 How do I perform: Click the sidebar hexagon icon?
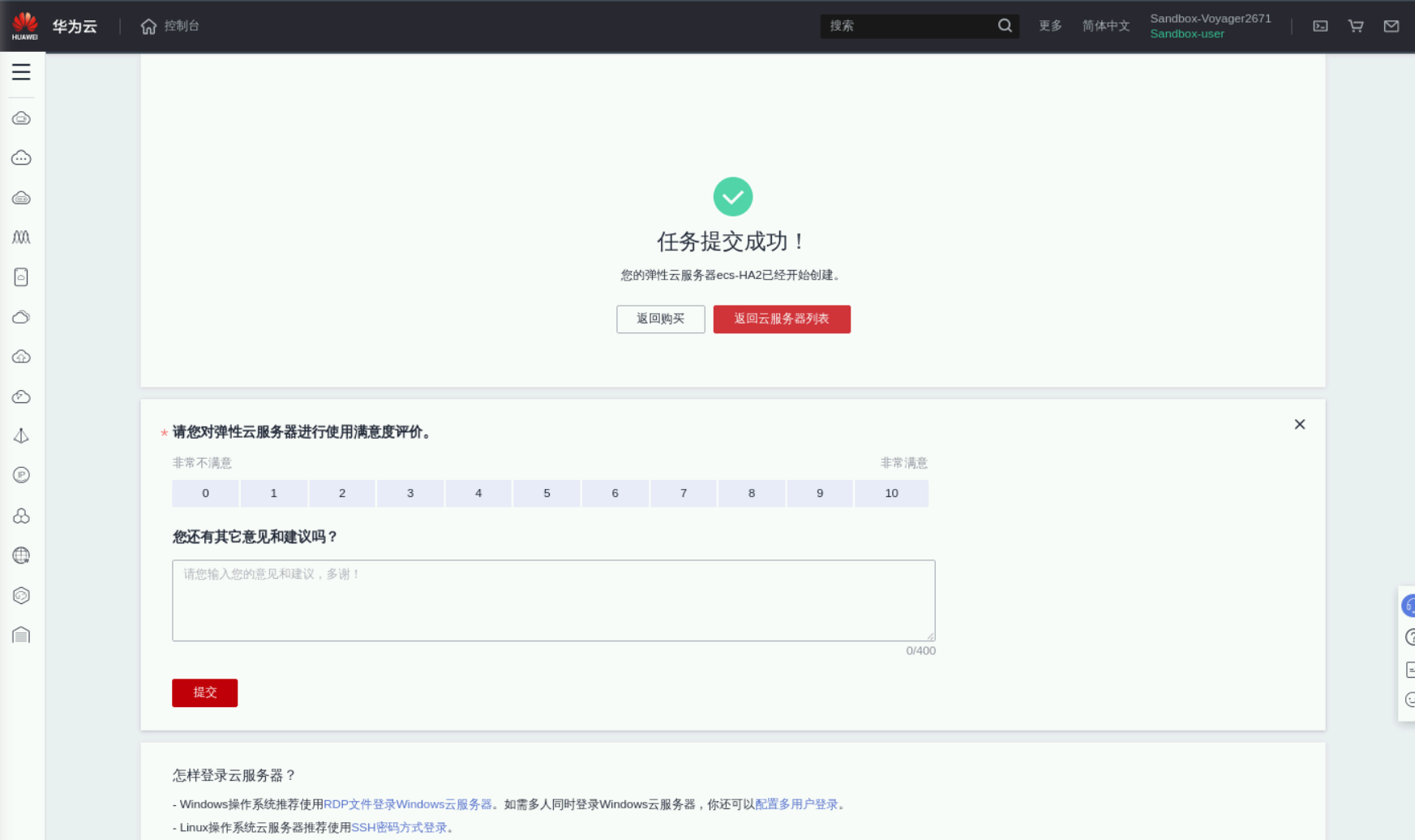[21, 595]
